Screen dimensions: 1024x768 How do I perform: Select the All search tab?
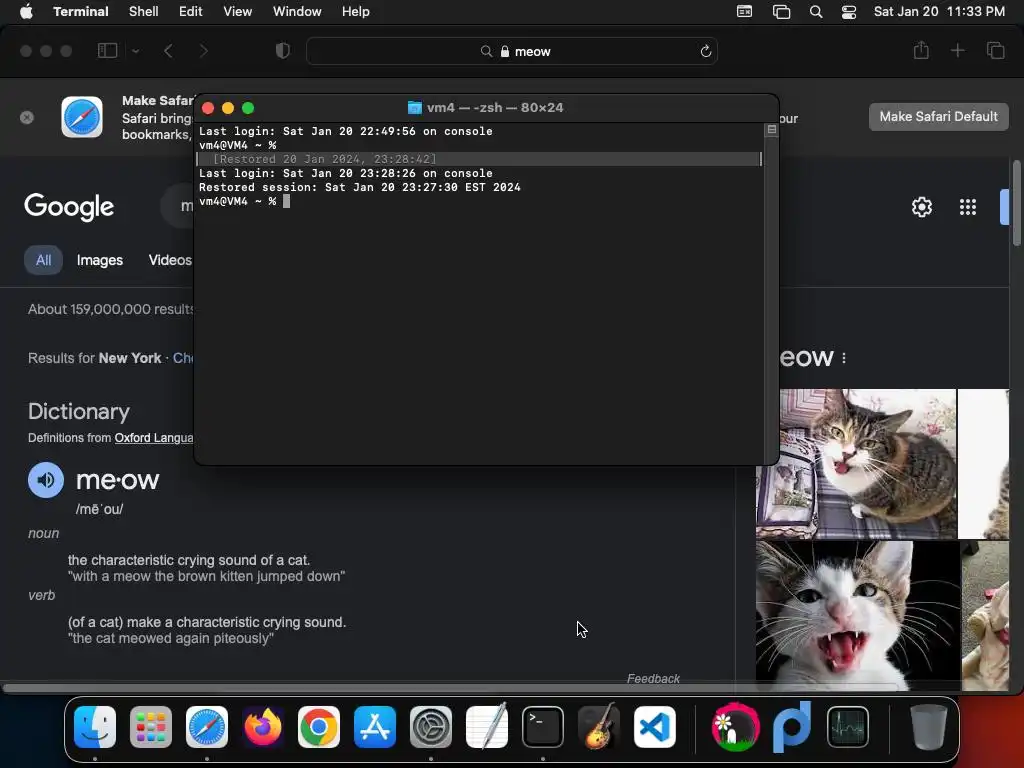pyautogui.click(x=43, y=260)
